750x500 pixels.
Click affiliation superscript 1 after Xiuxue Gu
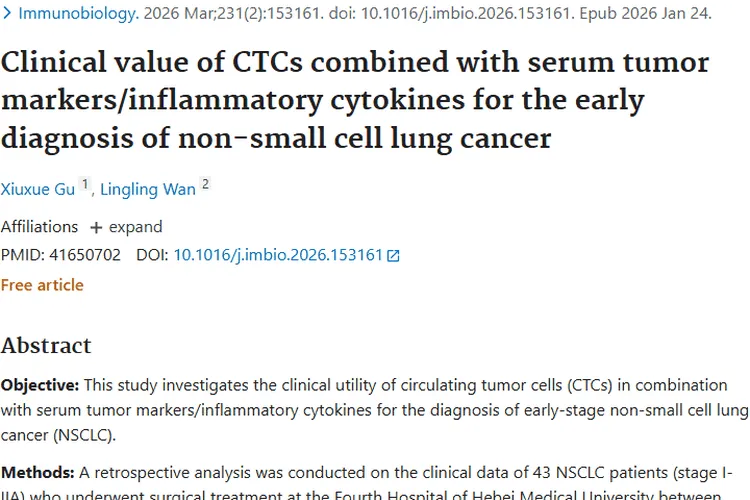coord(86,185)
